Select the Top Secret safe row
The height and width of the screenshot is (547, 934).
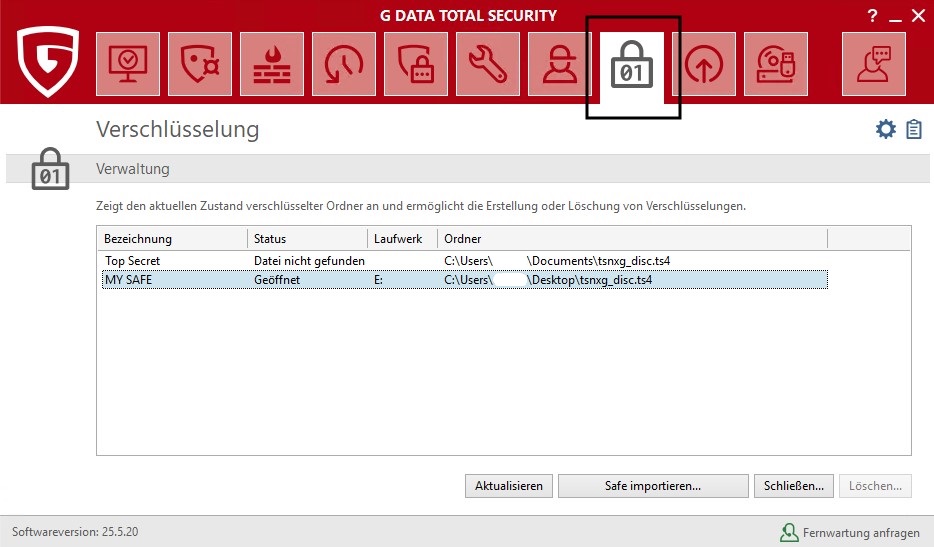[x=465, y=261]
